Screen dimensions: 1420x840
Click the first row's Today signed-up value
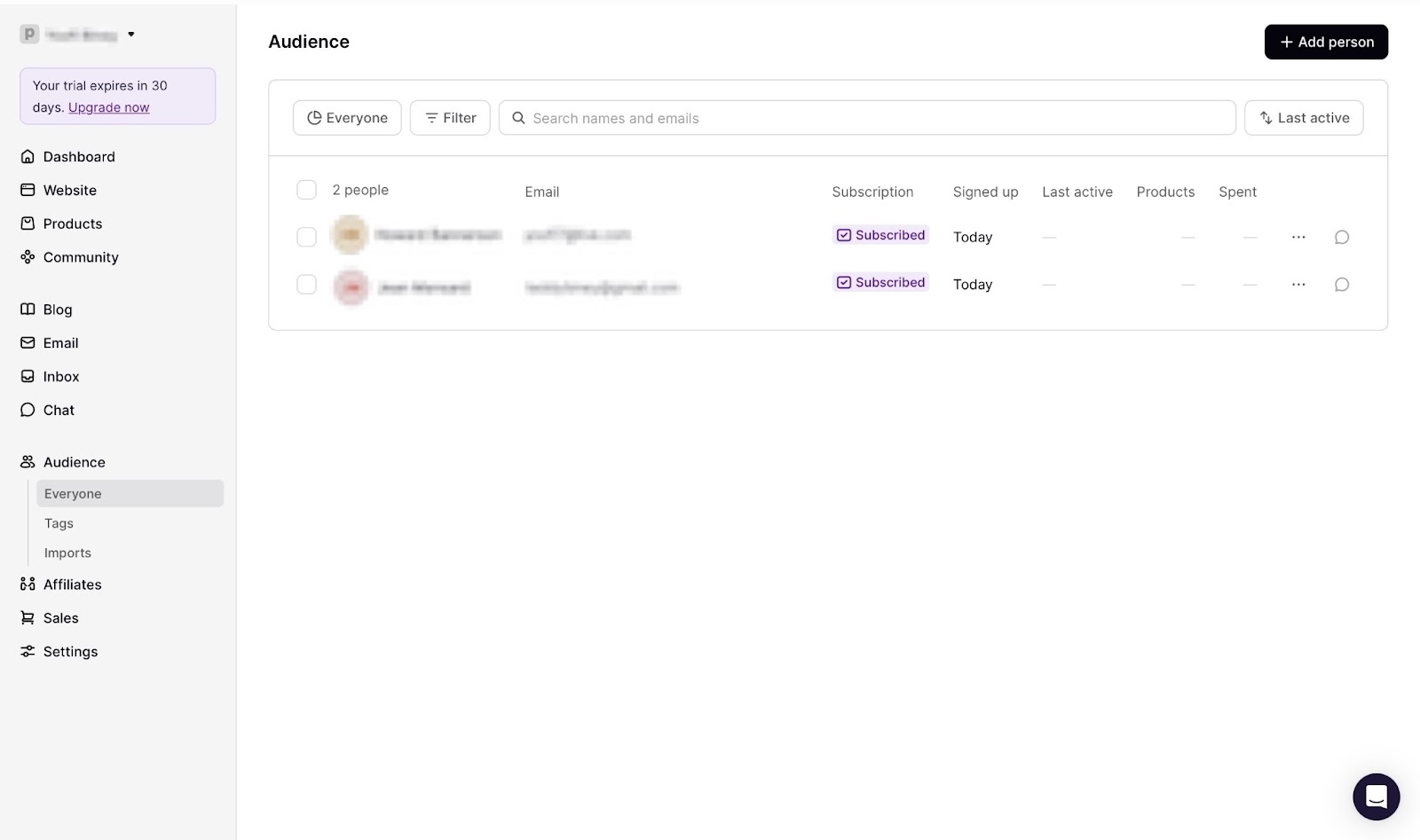(x=973, y=237)
